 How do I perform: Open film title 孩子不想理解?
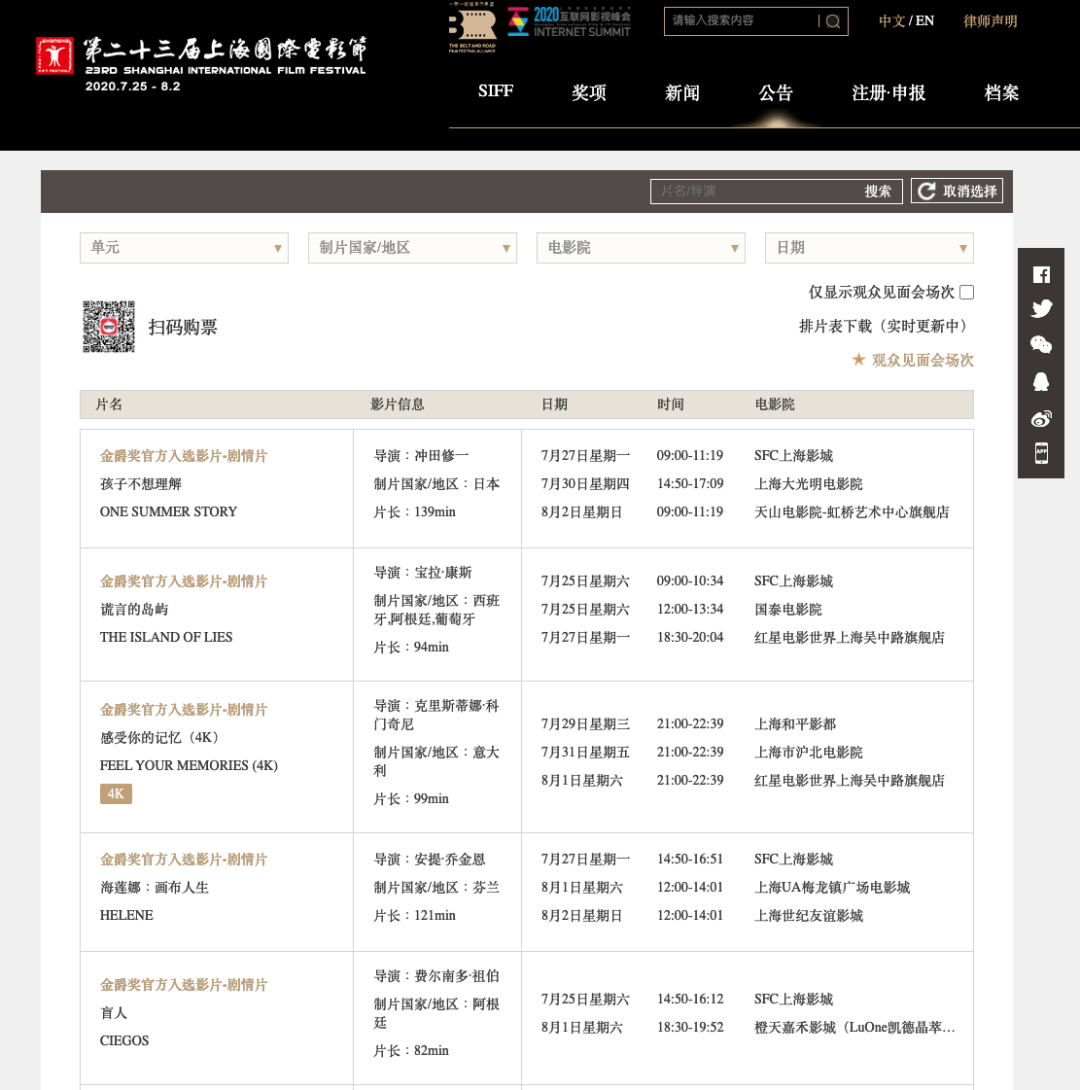coord(141,484)
